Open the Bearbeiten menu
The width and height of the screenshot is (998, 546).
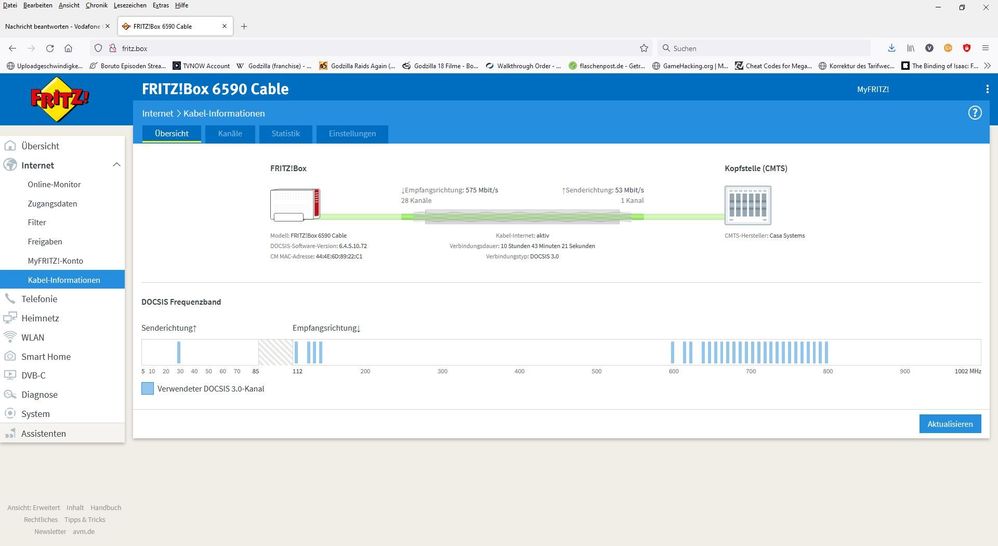38,5
